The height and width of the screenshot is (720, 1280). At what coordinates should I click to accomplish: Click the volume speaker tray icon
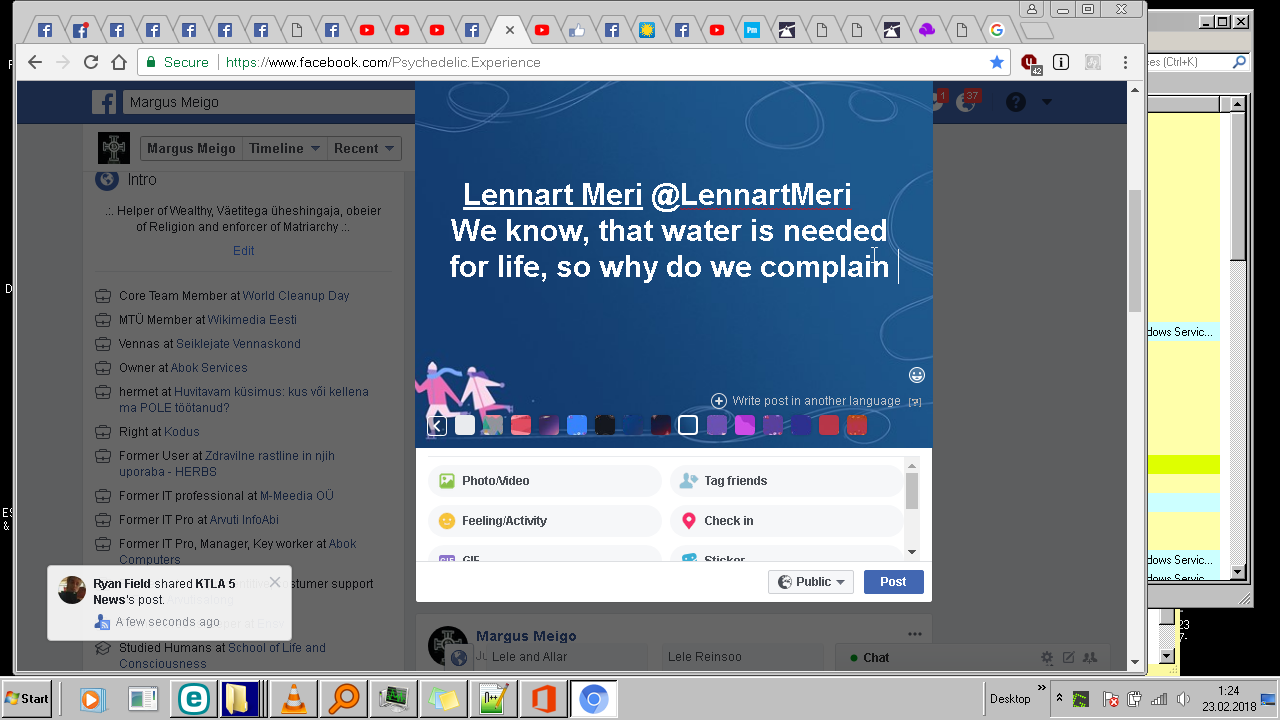coord(1183,699)
